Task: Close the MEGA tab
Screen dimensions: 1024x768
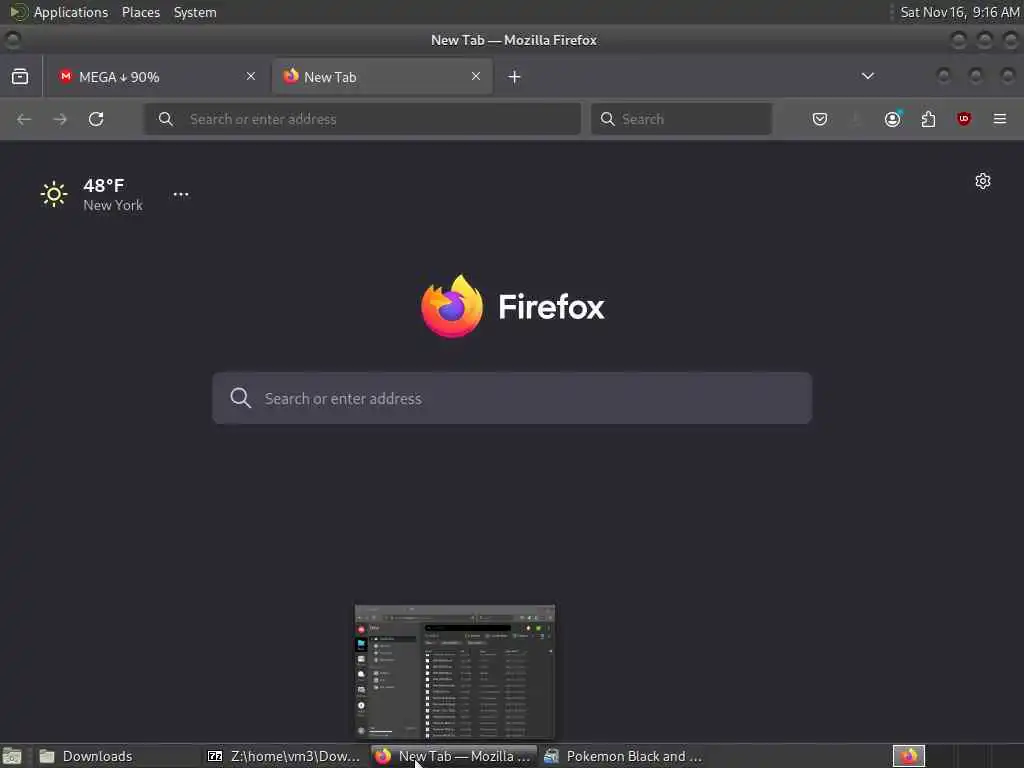Action: tap(251, 76)
